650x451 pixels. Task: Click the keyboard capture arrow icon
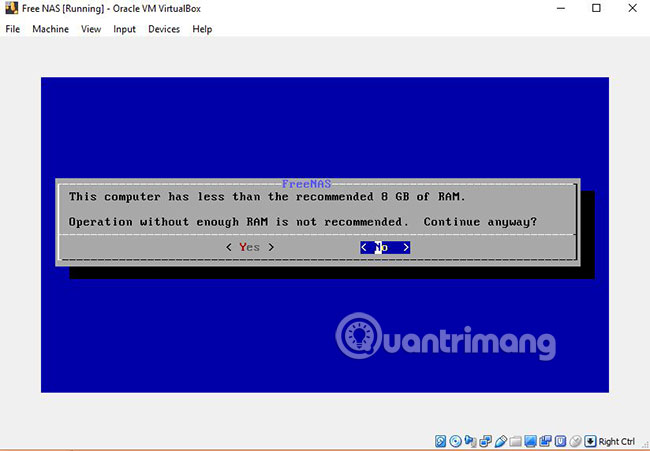[x=590, y=441]
